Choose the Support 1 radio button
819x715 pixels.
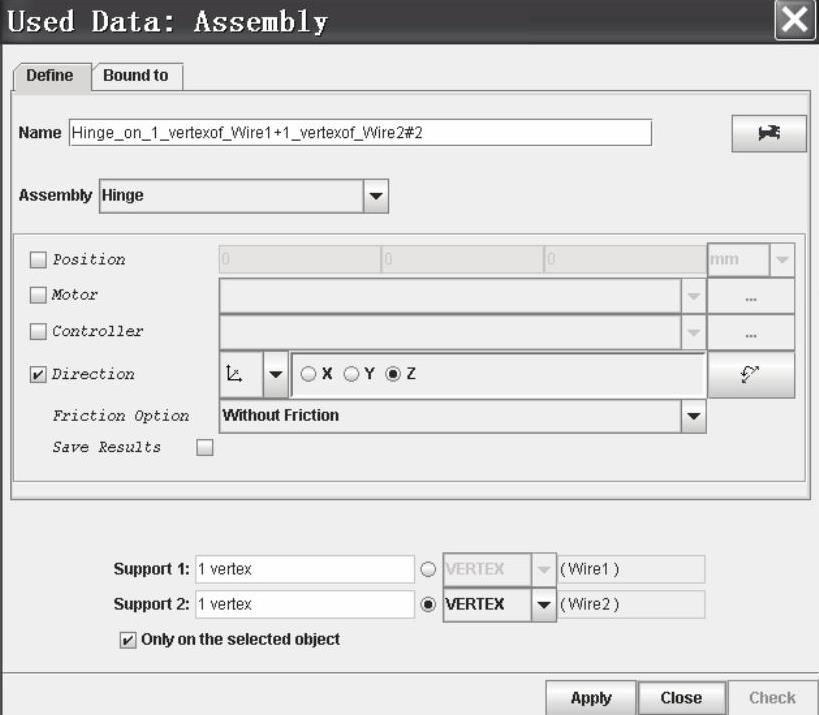click(428, 570)
